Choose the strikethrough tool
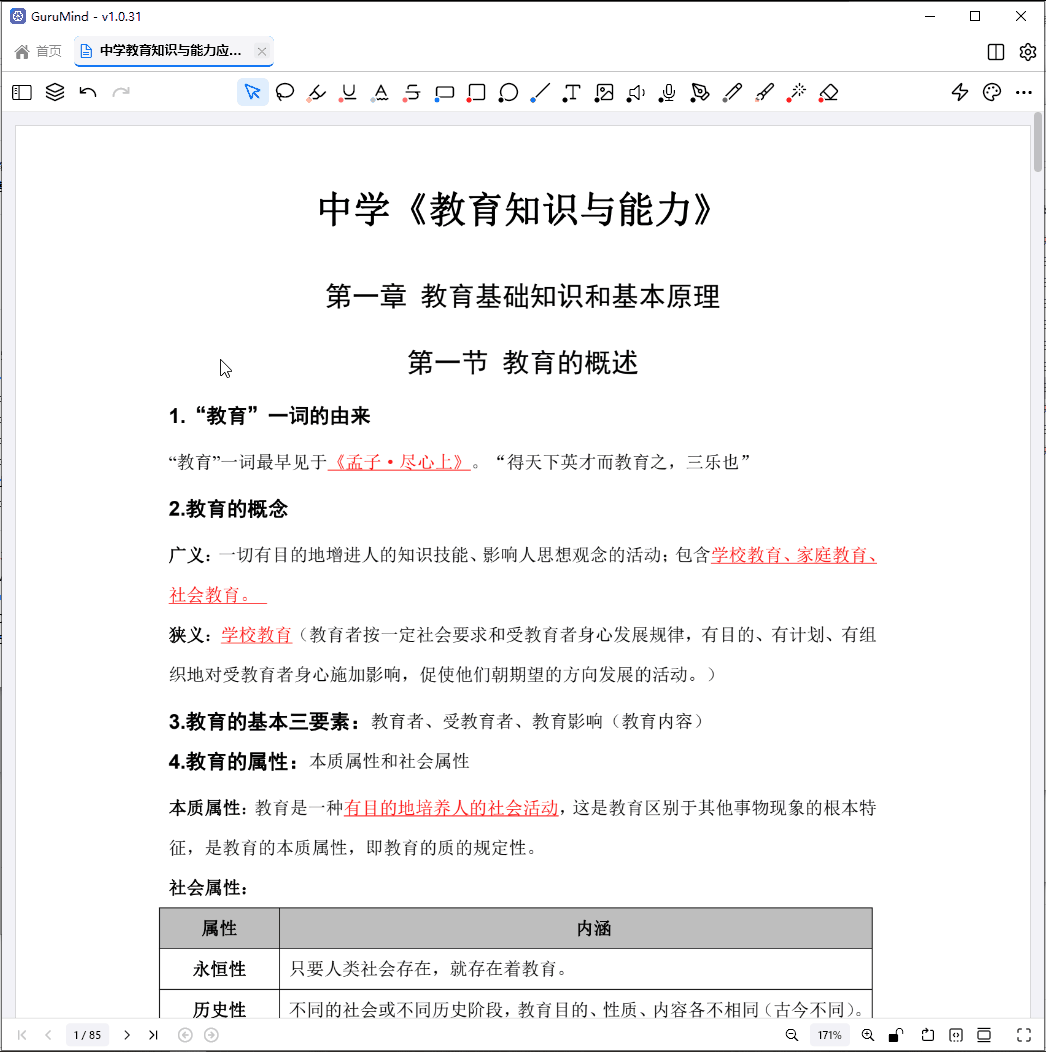 pyautogui.click(x=412, y=93)
